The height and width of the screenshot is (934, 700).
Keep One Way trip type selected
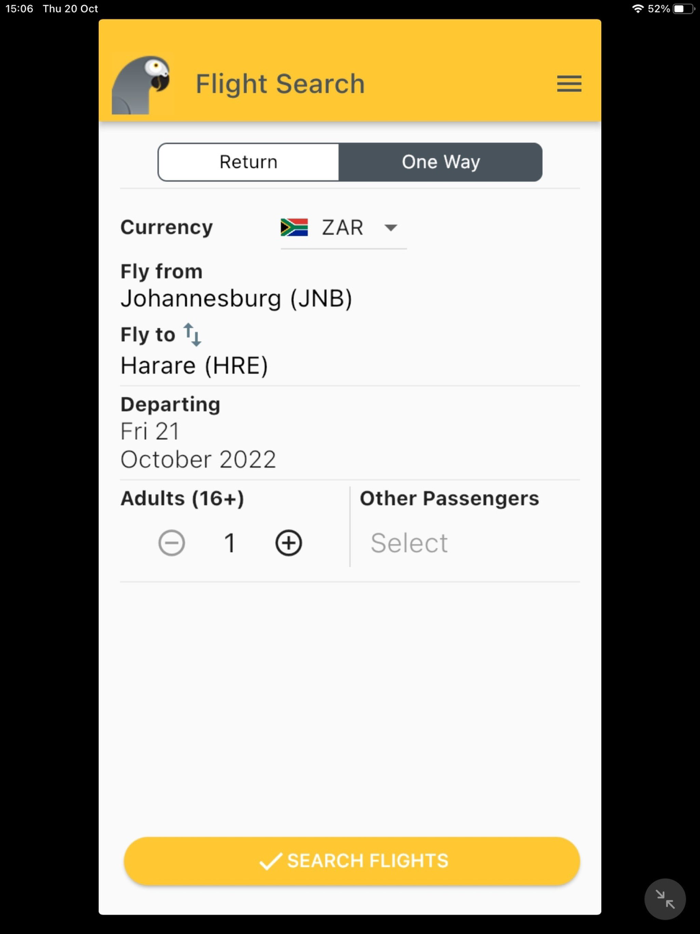[x=440, y=161]
